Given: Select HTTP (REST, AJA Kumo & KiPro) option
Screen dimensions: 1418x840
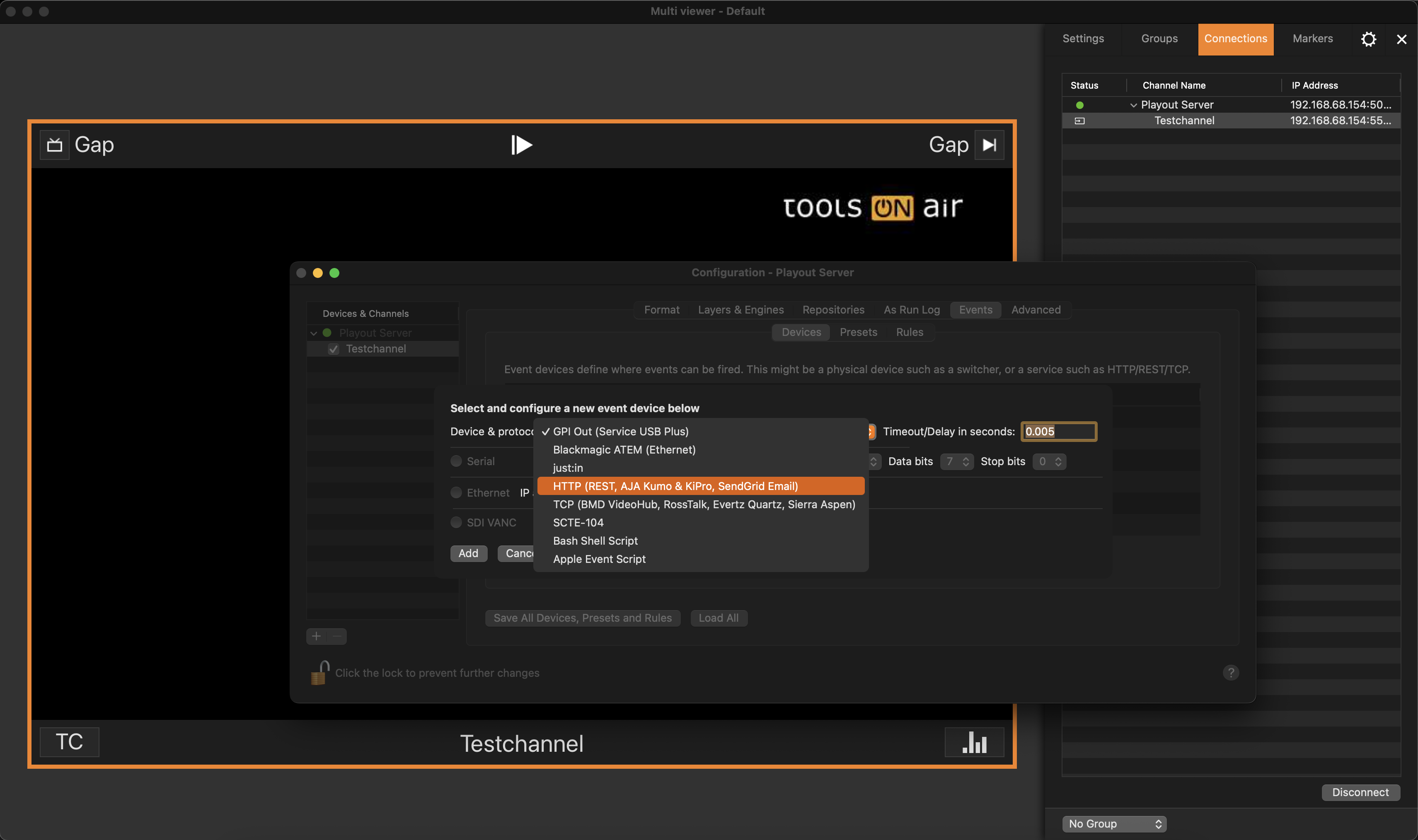Looking at the screenshot, I should pos(701,486).
